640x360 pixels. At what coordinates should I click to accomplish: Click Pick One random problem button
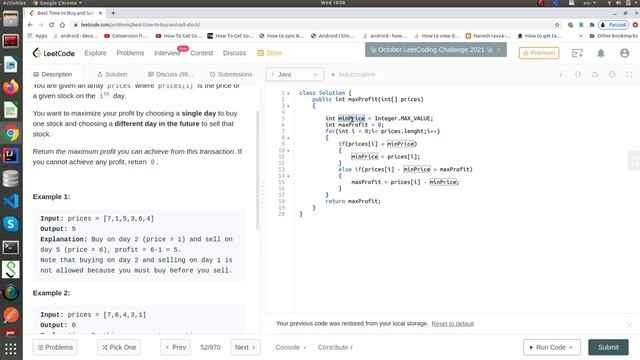click(x=119, y=347)
